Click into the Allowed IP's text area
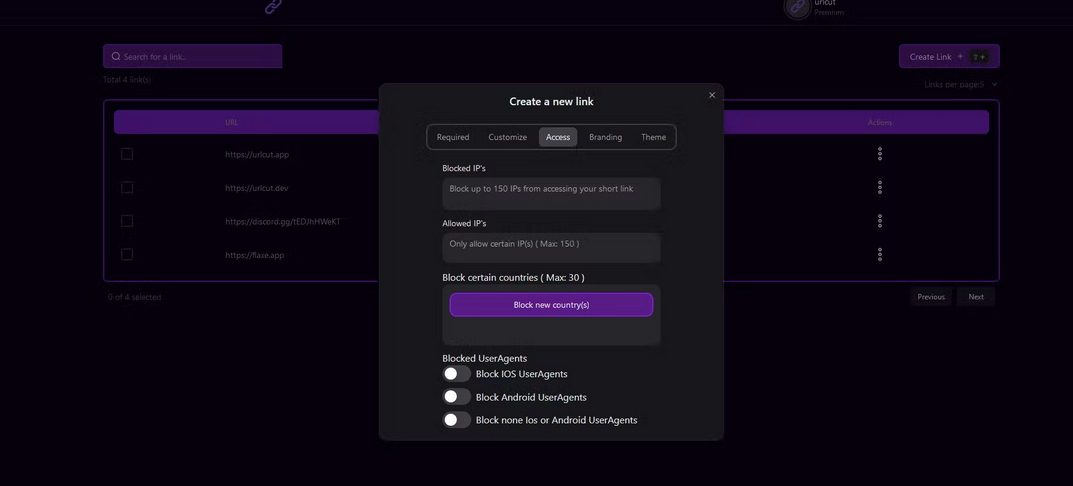This screenshot has width=1073, height=486. click(x=552, y=247)
